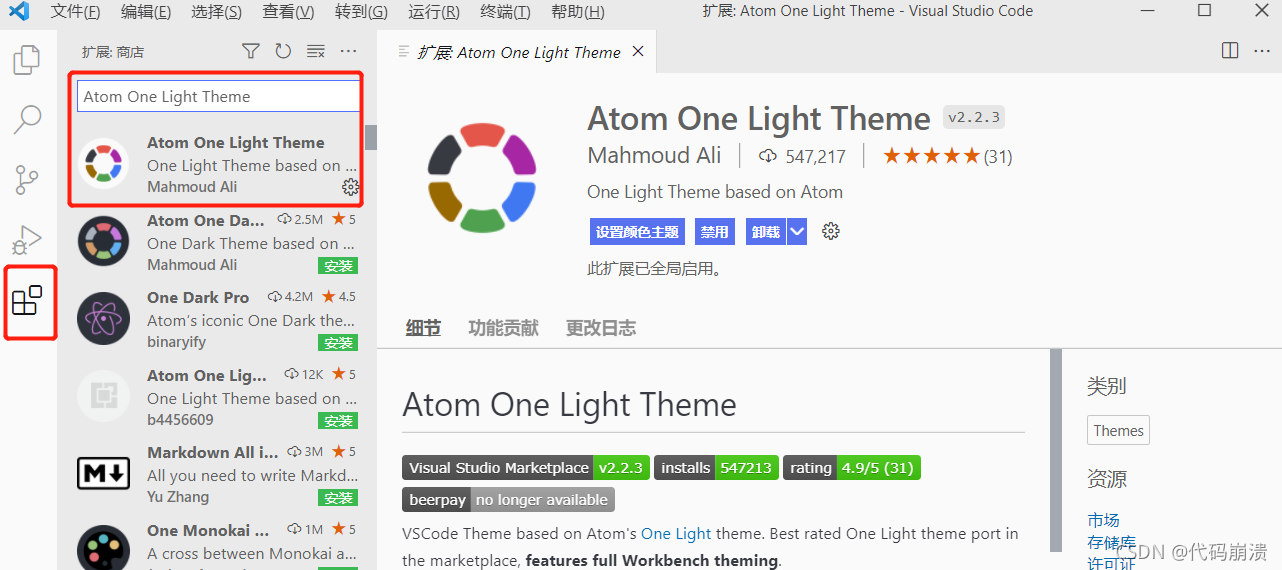Open the 终端(T) menu

coord(505,12)
